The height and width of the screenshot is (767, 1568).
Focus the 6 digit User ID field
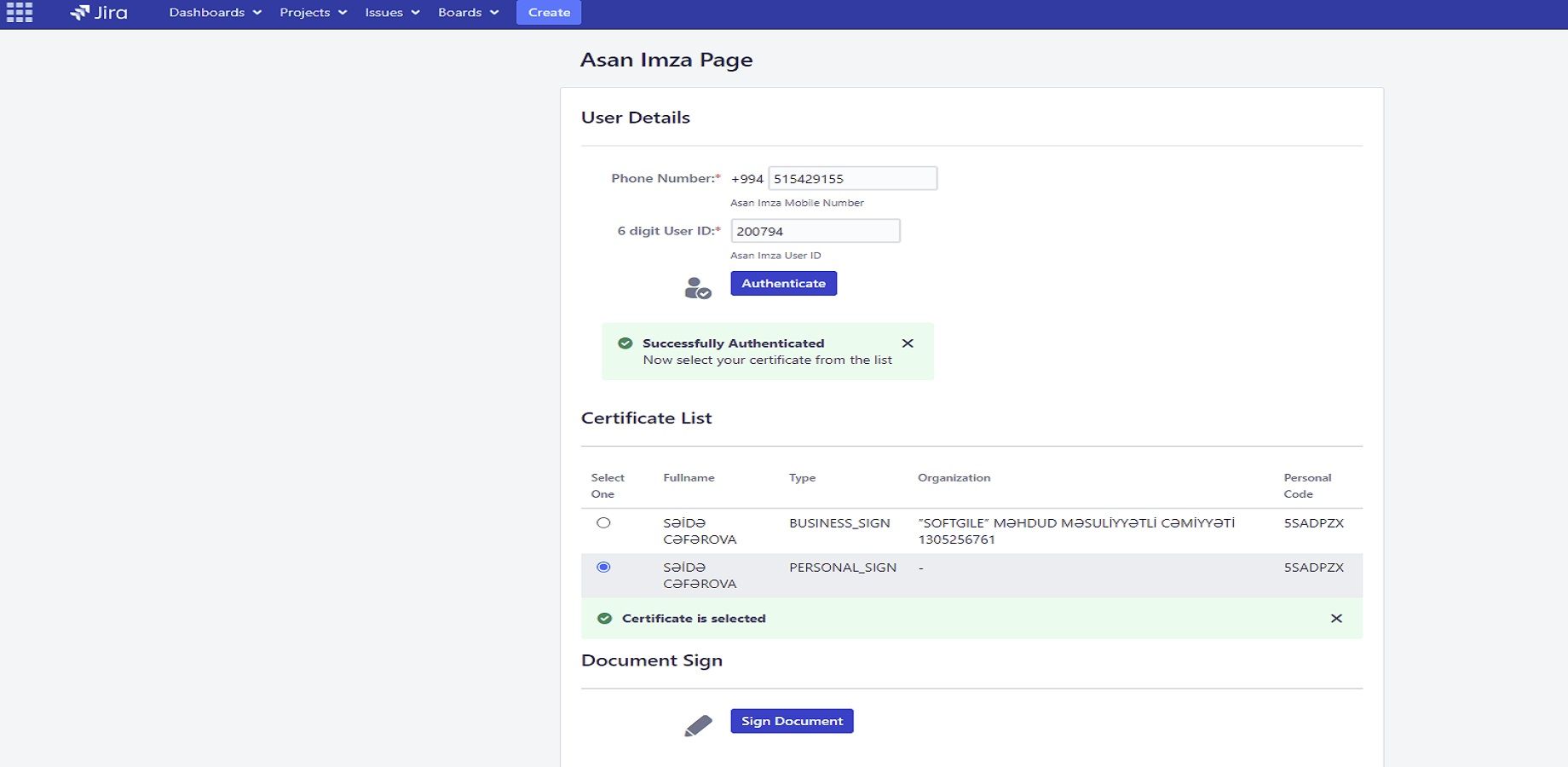(816, 231)
